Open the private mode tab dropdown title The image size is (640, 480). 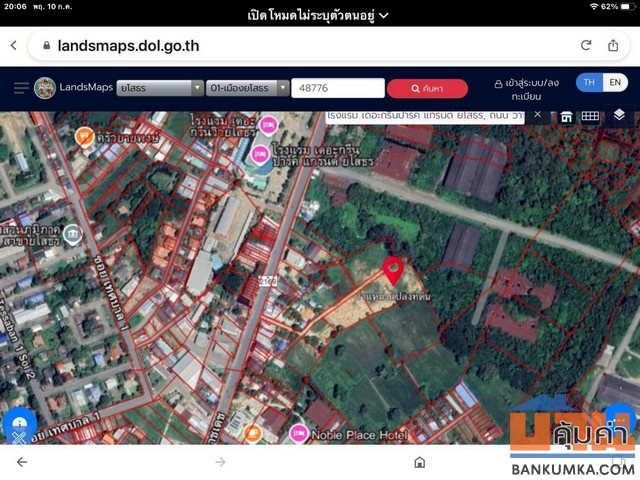pyautogui.click(x=318, y=16)
